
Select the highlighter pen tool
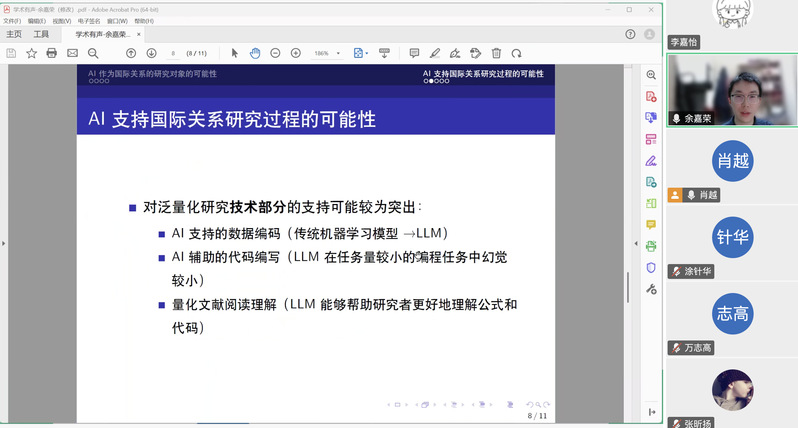pos(434,53)
